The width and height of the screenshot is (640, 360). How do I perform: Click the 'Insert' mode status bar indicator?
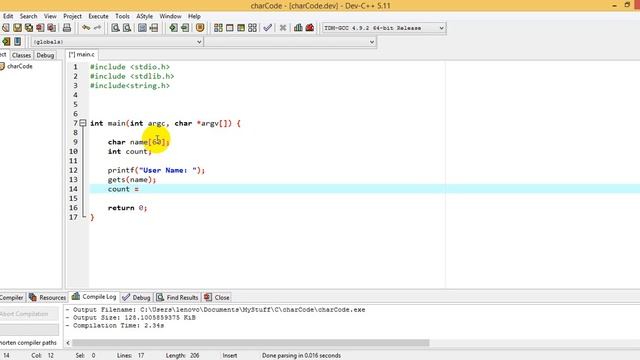click(x=230, y=356)
